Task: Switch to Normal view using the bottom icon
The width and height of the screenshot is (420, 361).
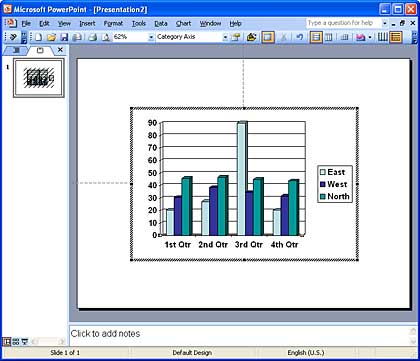Action: pos(7,341)
